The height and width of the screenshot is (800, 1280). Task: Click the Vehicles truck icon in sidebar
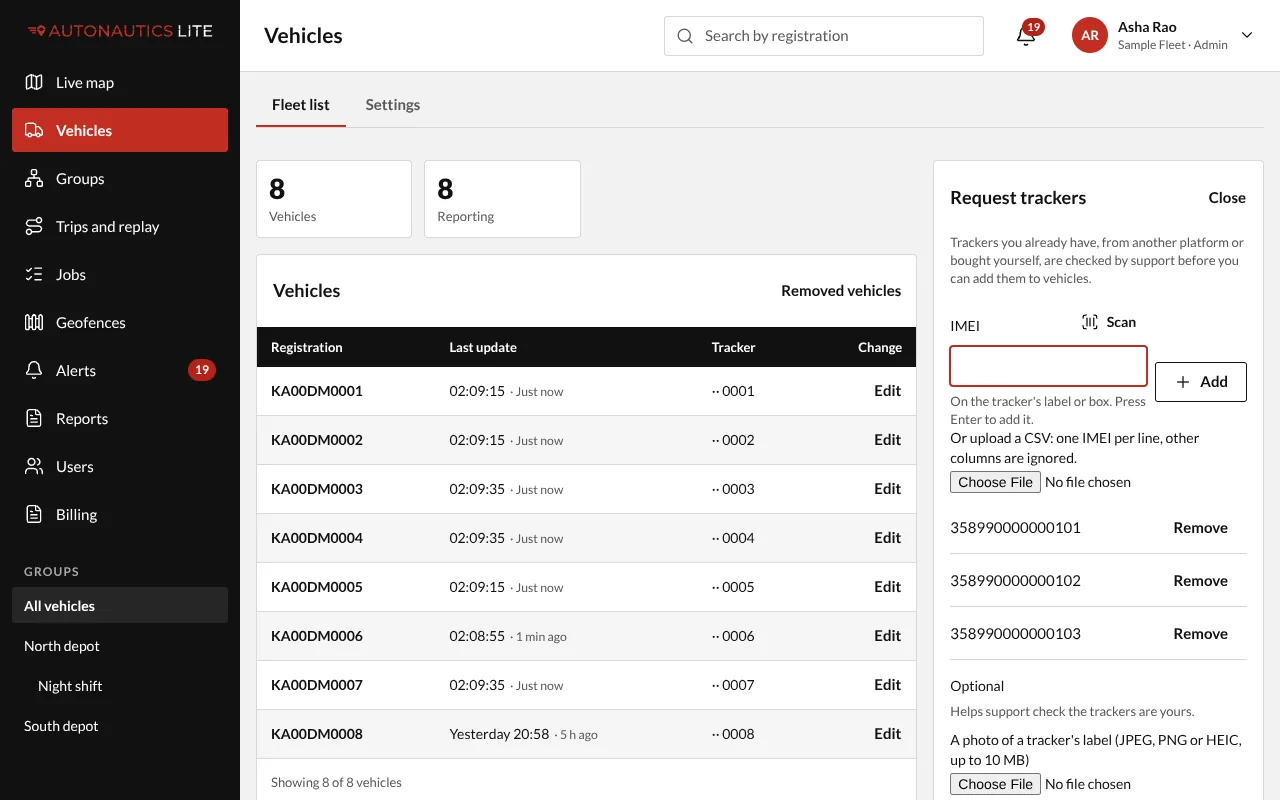tap(34, 130)
